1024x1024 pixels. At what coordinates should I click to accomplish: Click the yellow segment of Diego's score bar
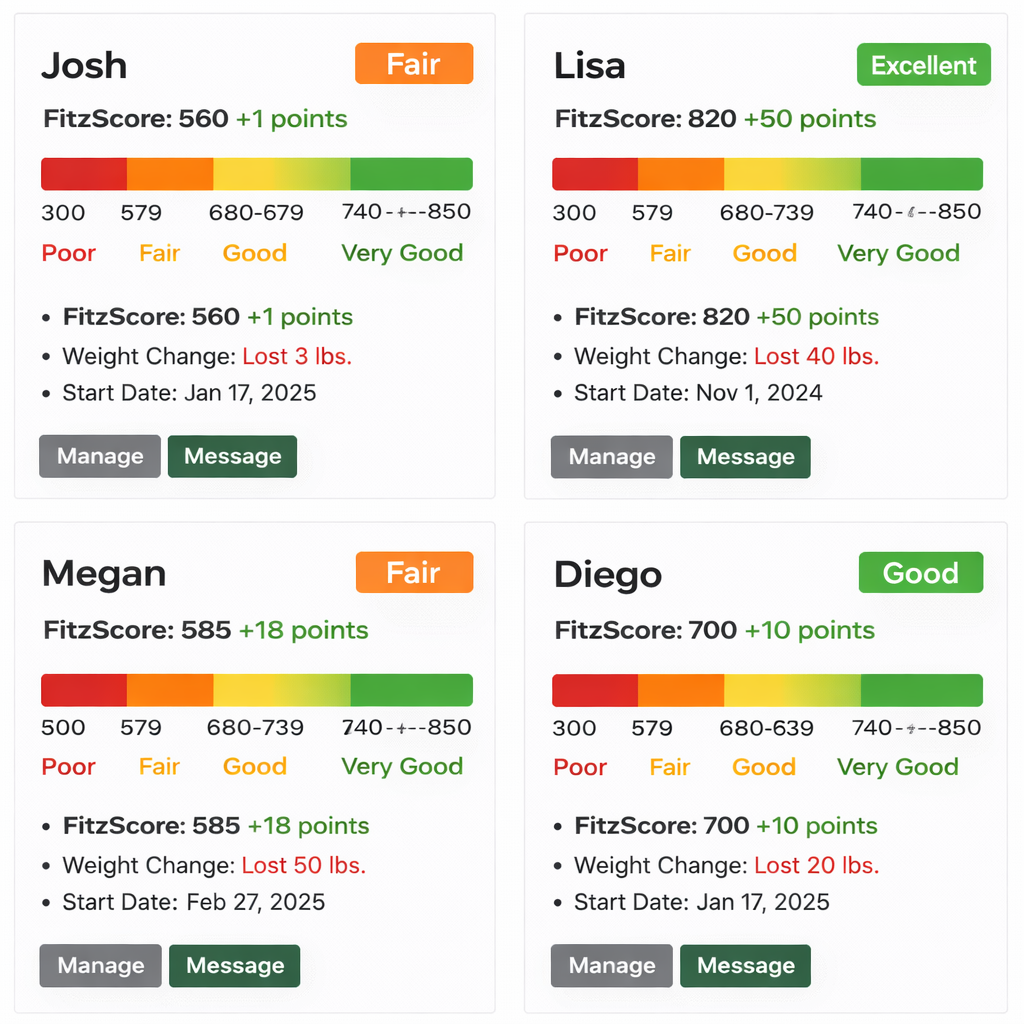coord(790,691)
